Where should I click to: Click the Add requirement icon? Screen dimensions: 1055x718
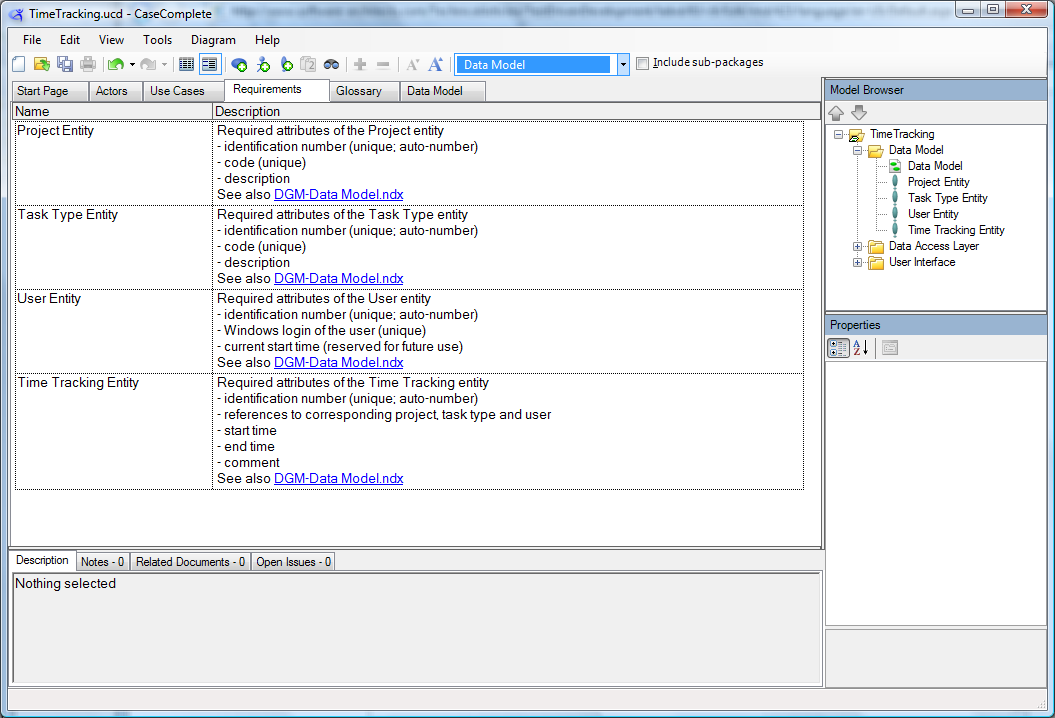coord(287,65)
